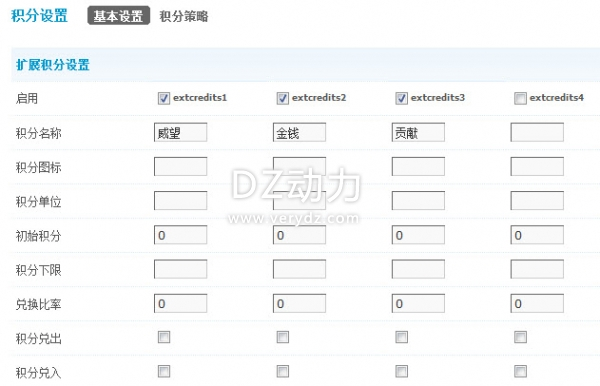Click the 启用 row label
This screenshot has height=386, width=600.
click(x=27, y=99)
